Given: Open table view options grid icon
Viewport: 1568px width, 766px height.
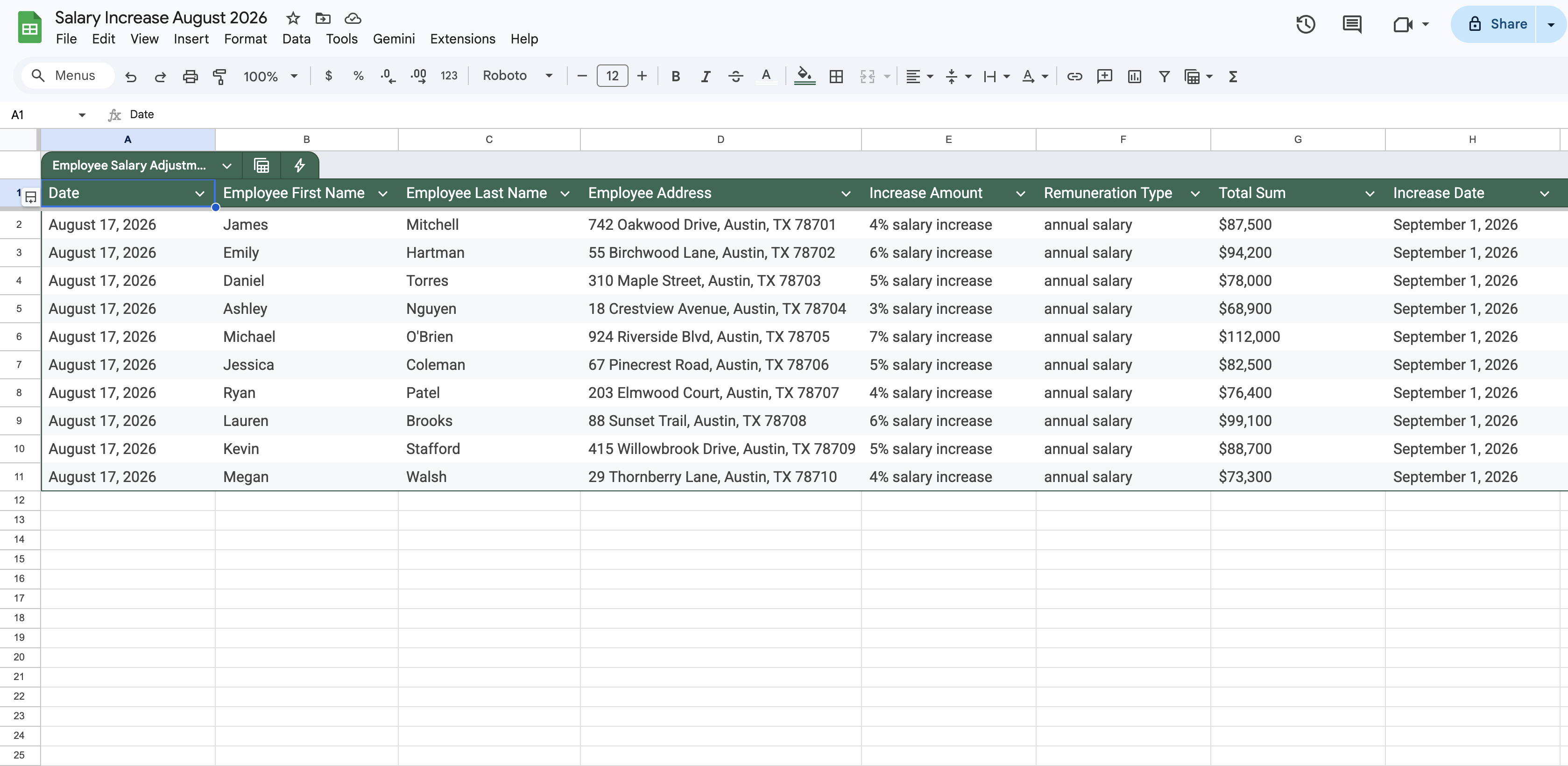Looking at the screenshot, I should pyautogui.click(x=262, y=165).
